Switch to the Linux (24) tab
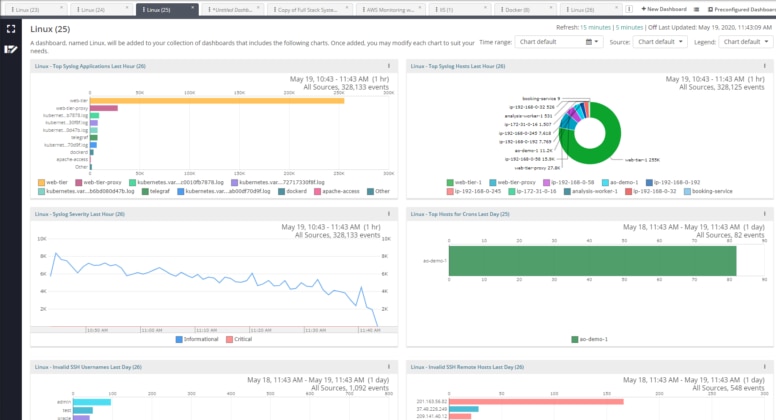Image resolution: width=776 pixels, height=420 pixels. [89, 8]
